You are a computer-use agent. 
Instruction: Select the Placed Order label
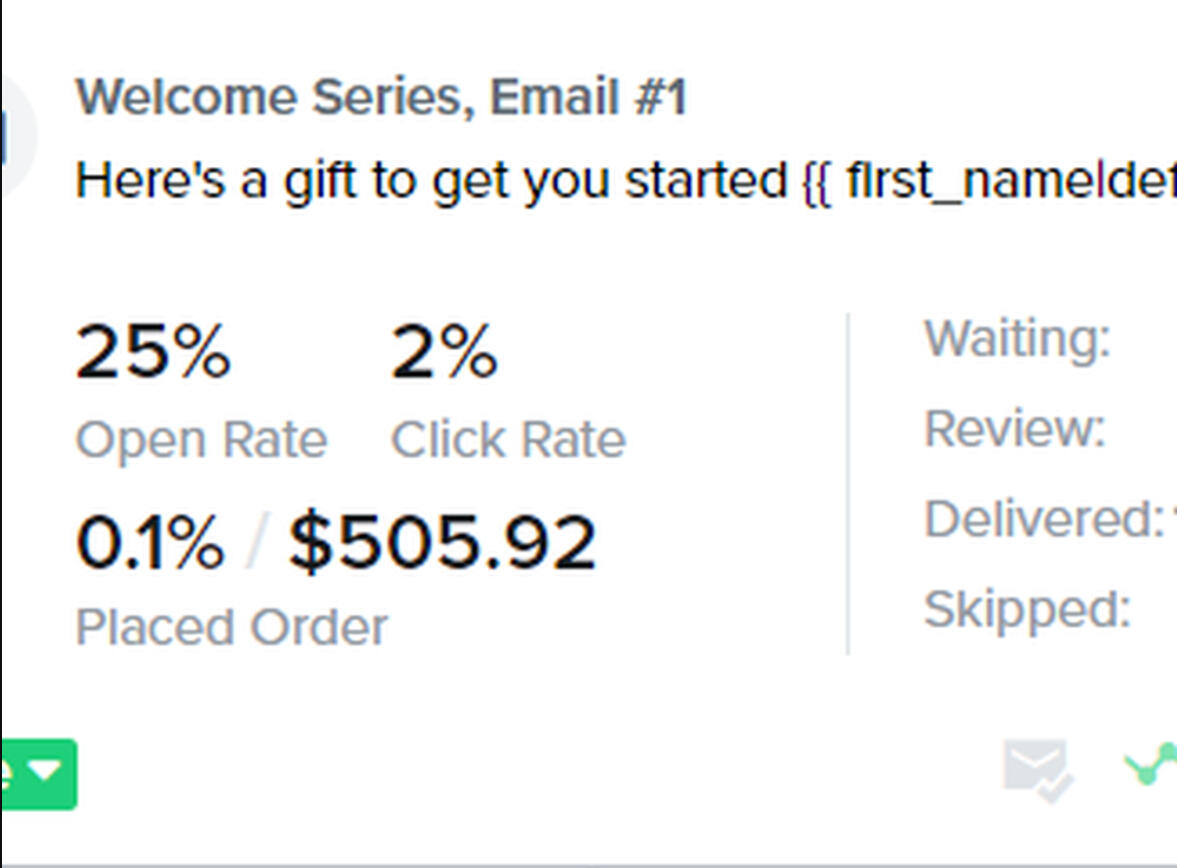coord(231,628)
